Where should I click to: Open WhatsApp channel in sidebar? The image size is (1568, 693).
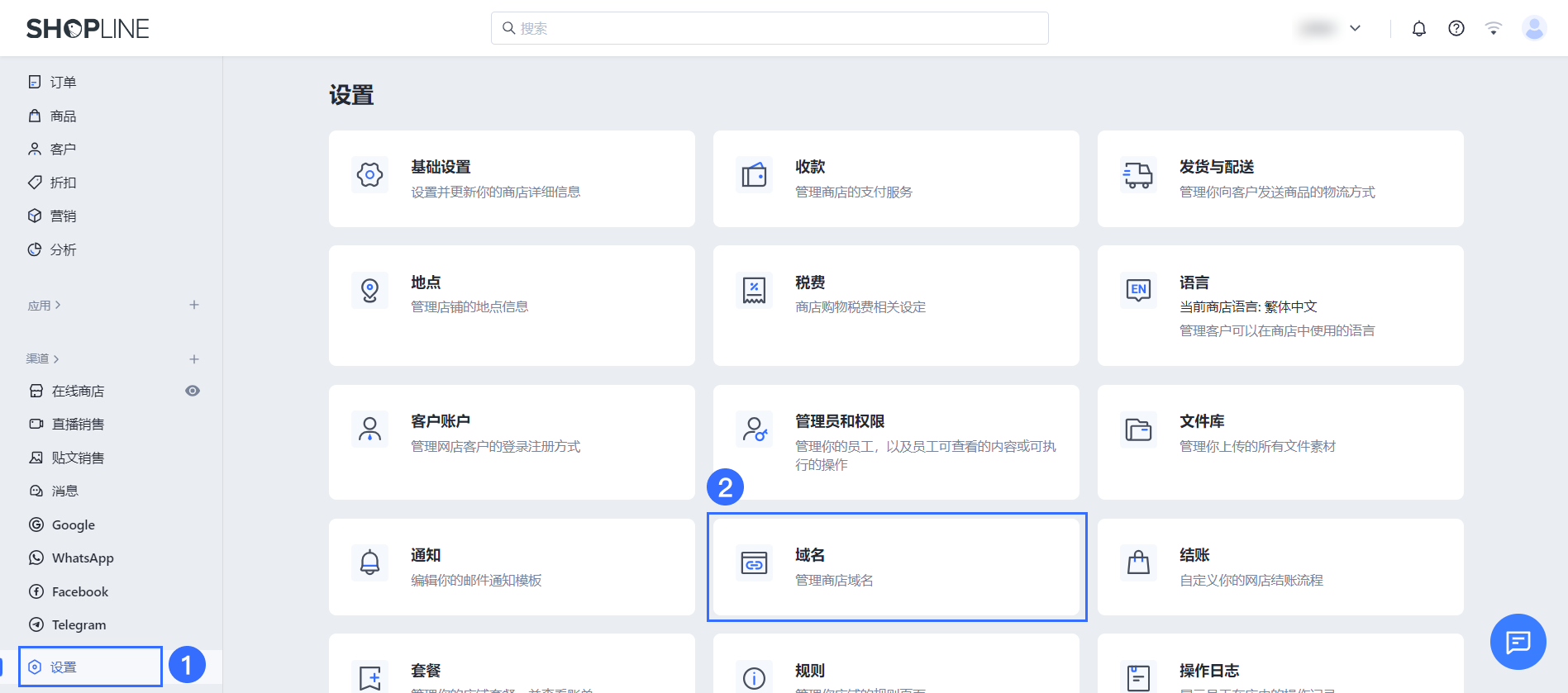pyautogui.click(x=83, y=558)
